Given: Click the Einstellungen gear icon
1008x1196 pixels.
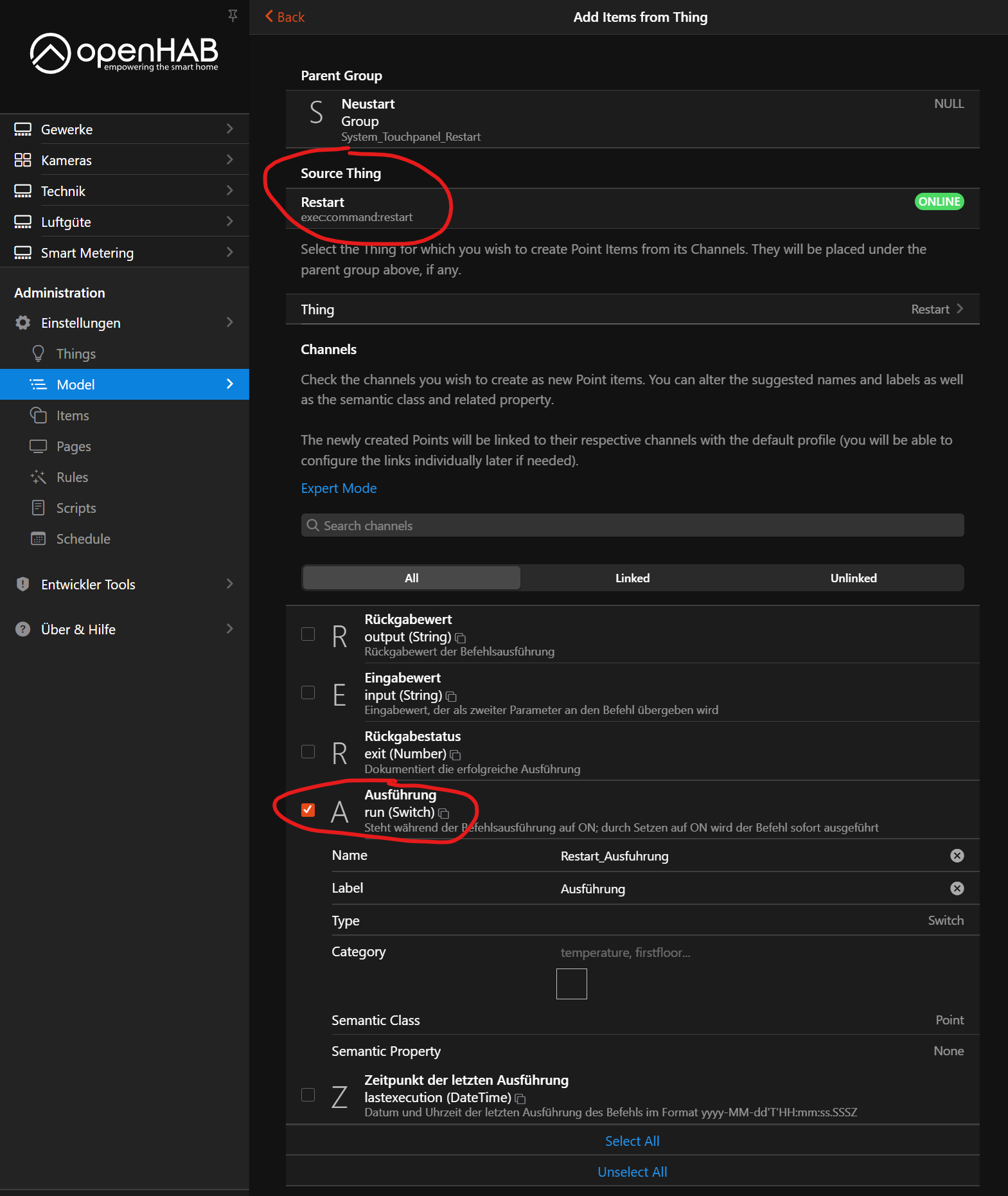Looking at the screenshot, I should 22,323.
